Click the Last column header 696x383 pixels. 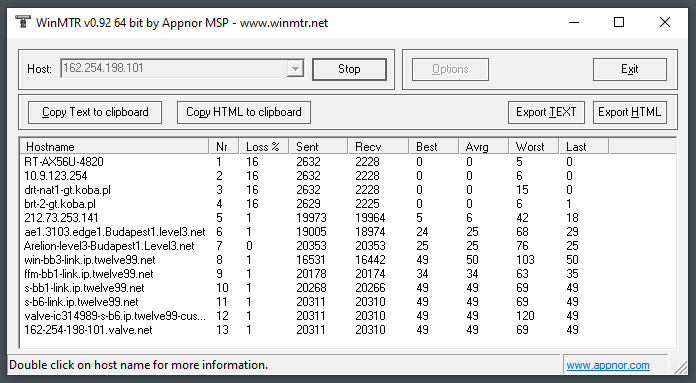[x=583, y=146]
